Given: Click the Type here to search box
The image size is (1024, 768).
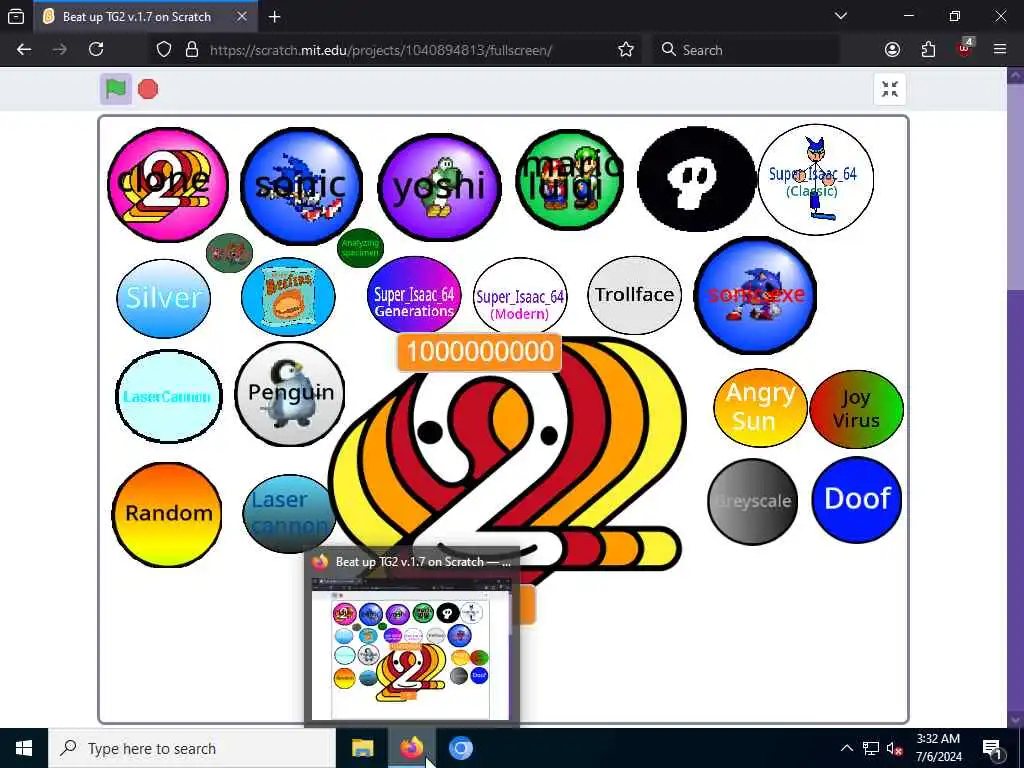Looking at the screenshot, I should coord(192,748).
